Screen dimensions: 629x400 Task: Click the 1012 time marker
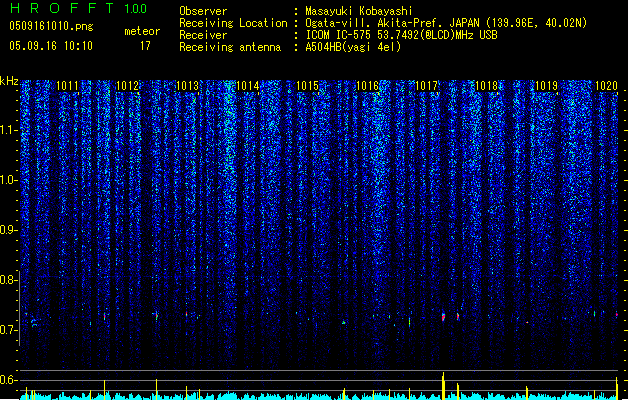[127, 86]
